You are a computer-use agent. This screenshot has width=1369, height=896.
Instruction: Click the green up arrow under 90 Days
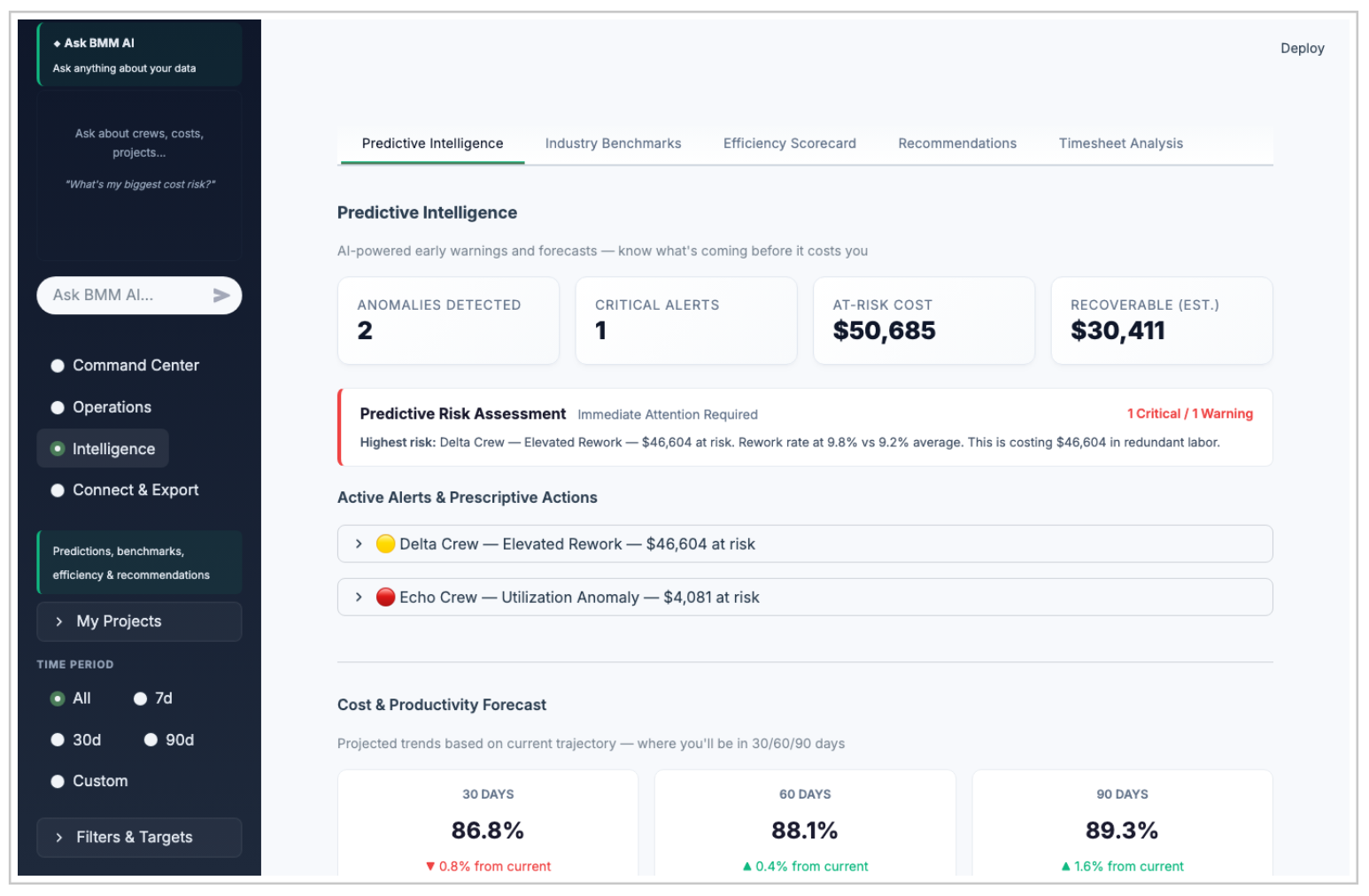(1065, 866)
